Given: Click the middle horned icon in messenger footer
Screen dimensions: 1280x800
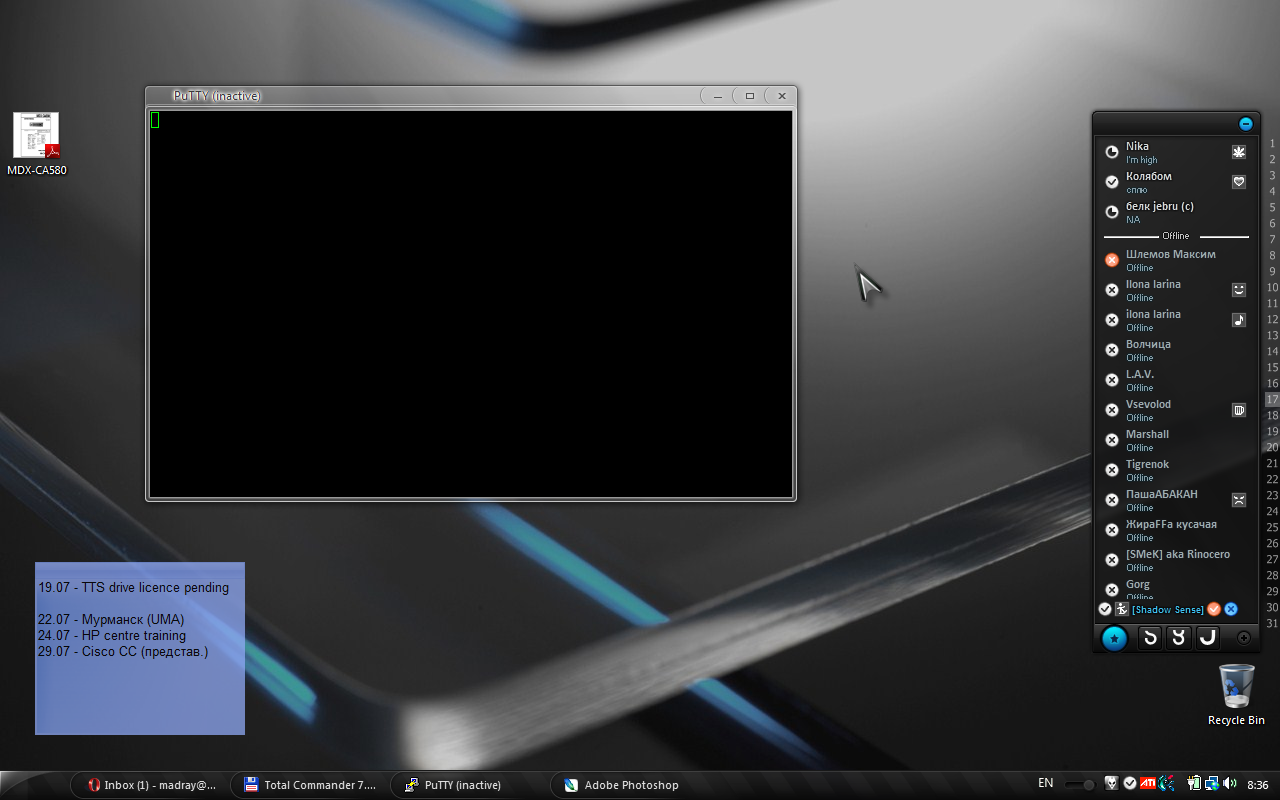Looking at the screenshot, I should [1179, 637].
